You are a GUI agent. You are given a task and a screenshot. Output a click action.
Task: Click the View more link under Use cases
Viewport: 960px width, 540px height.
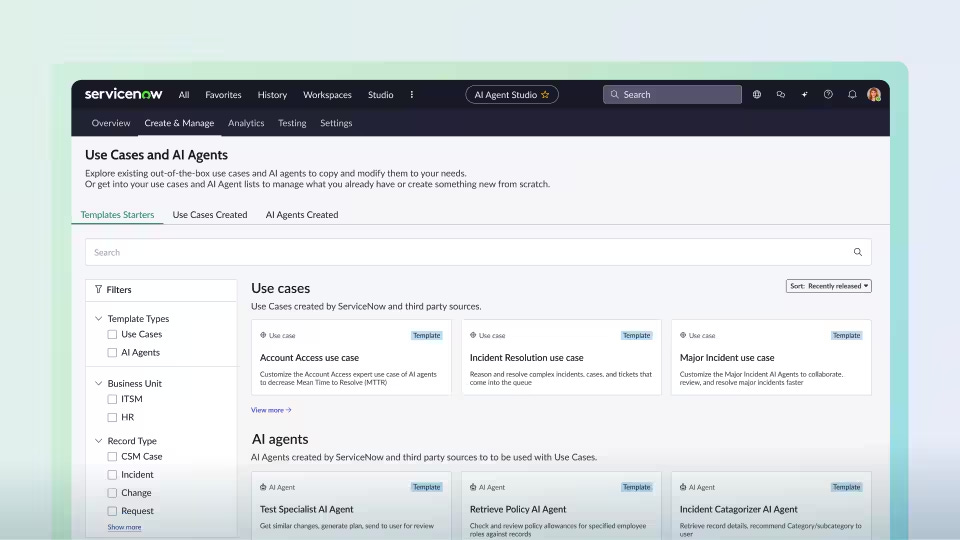271,410
